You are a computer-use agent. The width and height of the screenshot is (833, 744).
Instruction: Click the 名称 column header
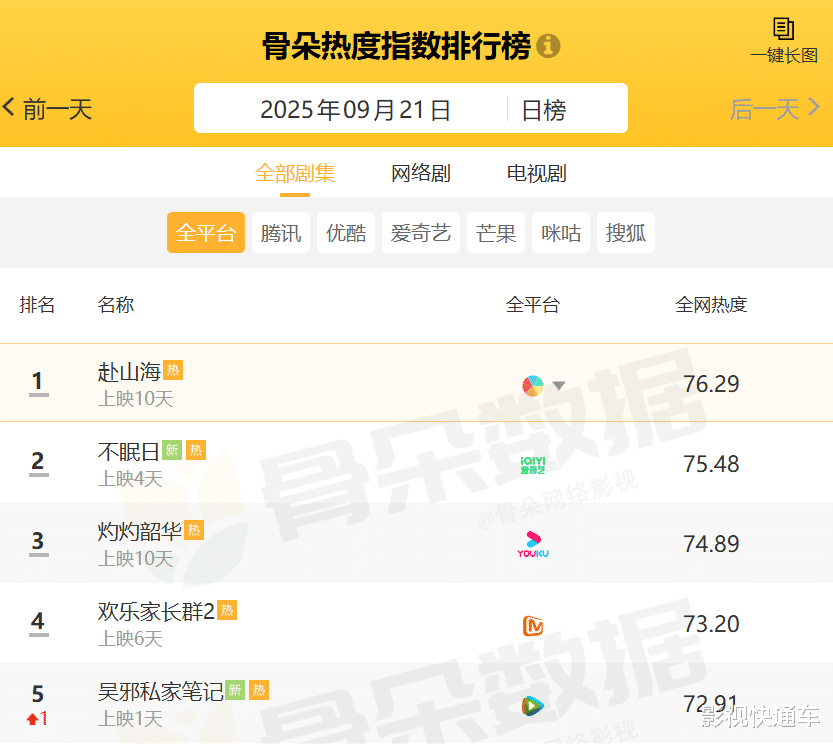(x=116, y=305)
